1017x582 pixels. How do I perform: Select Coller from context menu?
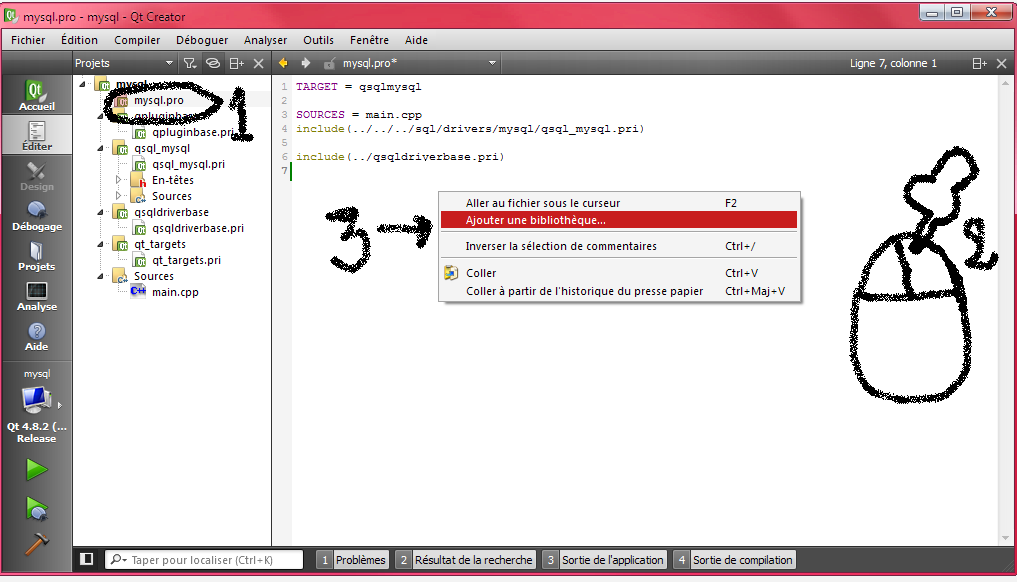click(619, 273)
